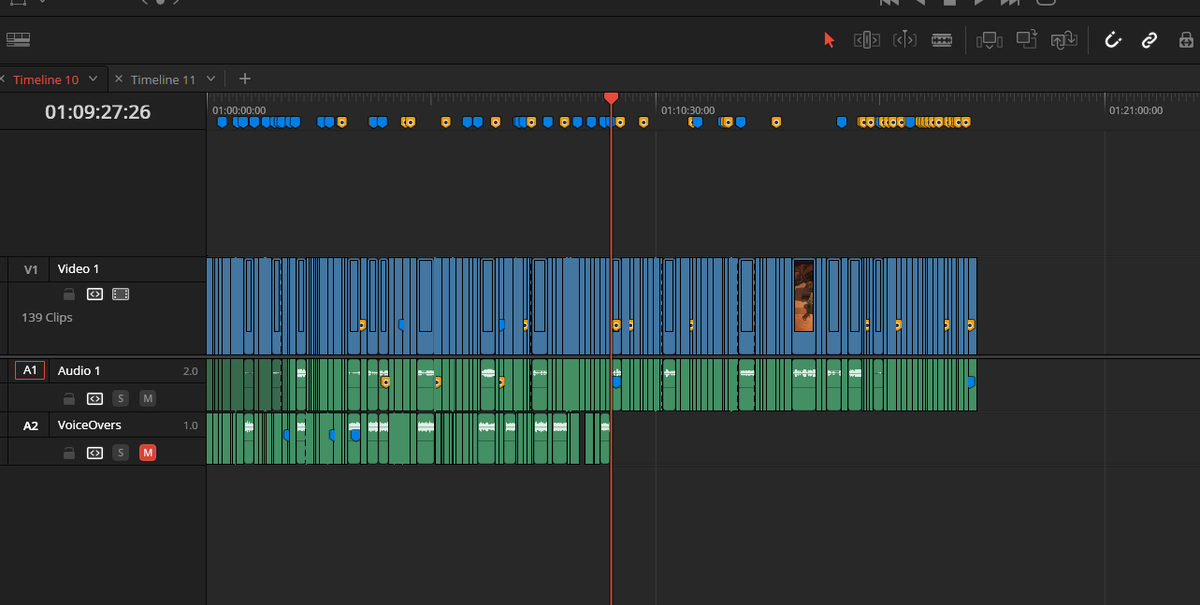
Task: Click the 01:09:27:26 timecode field
Action: click(x=98, y=112)
